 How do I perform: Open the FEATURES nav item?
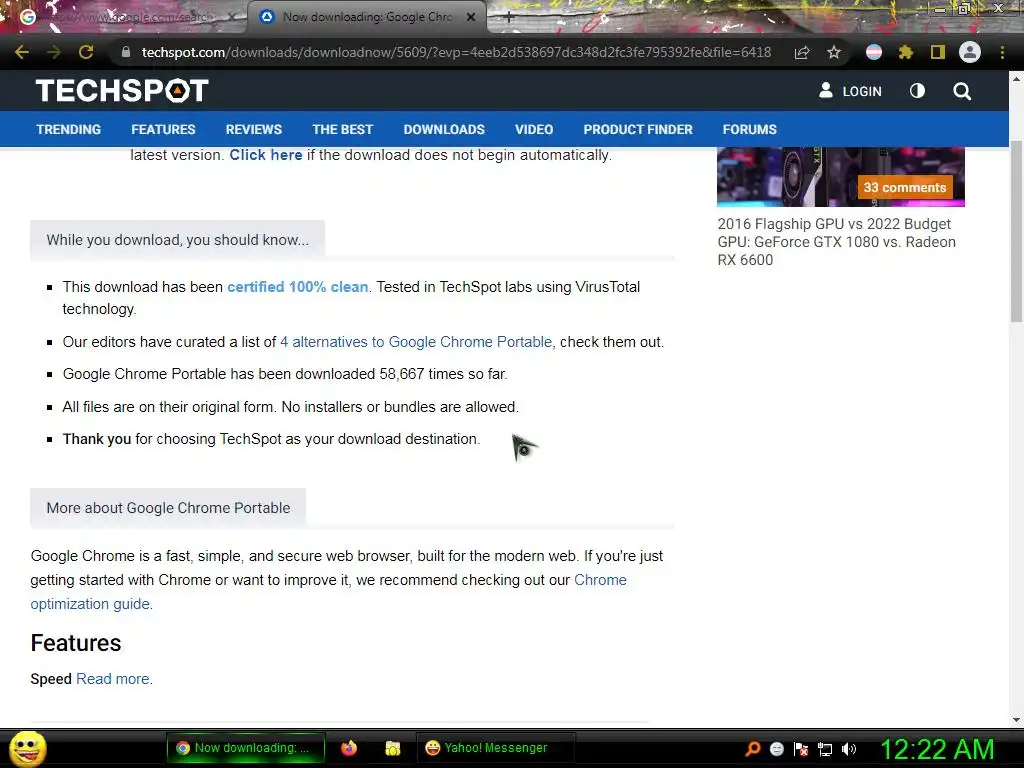coord(163,129)
